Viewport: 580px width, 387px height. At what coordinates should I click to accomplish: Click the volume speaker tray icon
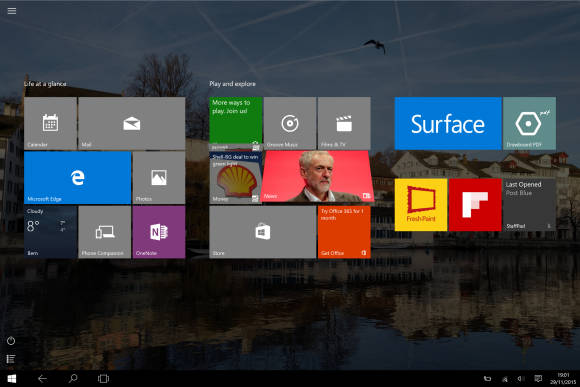520,378
